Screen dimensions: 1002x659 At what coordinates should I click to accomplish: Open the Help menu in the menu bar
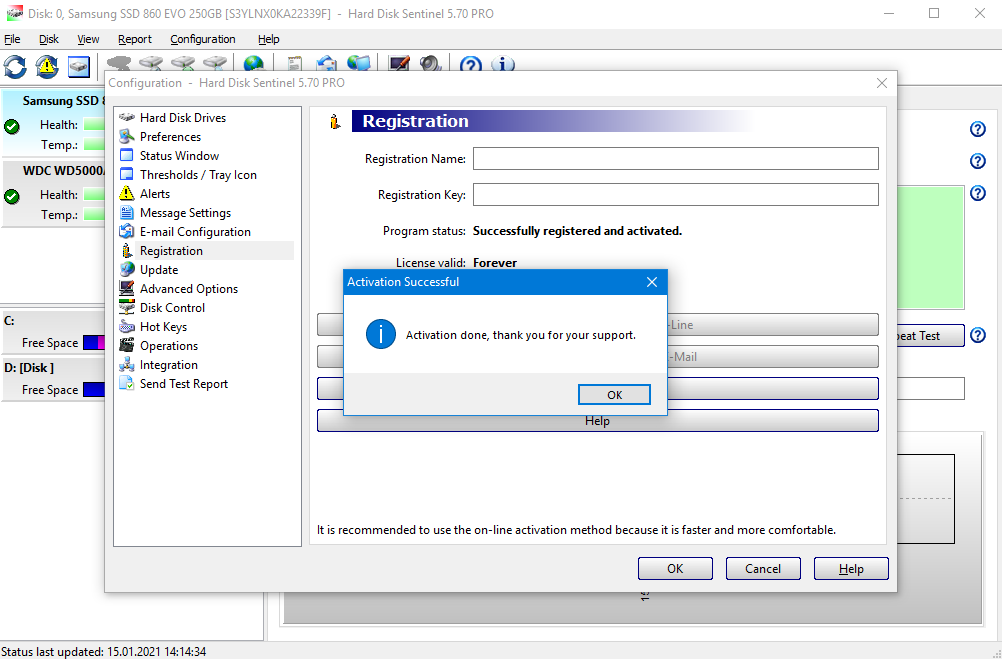coord(268,39)
